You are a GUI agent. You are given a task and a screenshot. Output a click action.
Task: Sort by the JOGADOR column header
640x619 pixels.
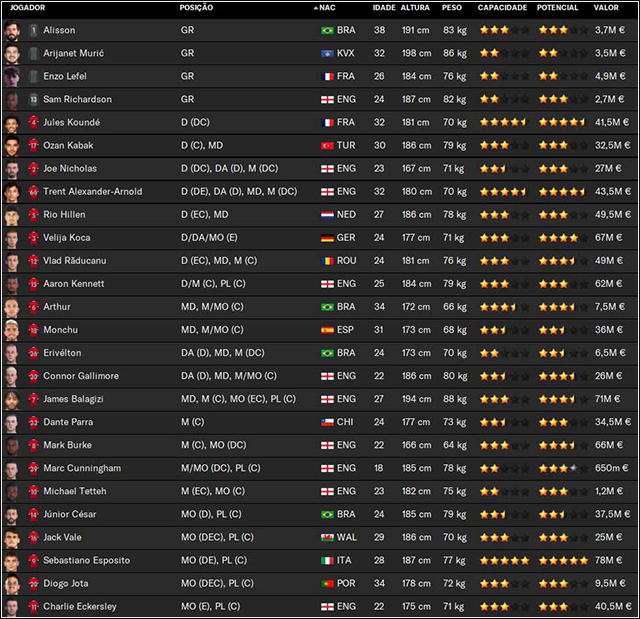27,8
